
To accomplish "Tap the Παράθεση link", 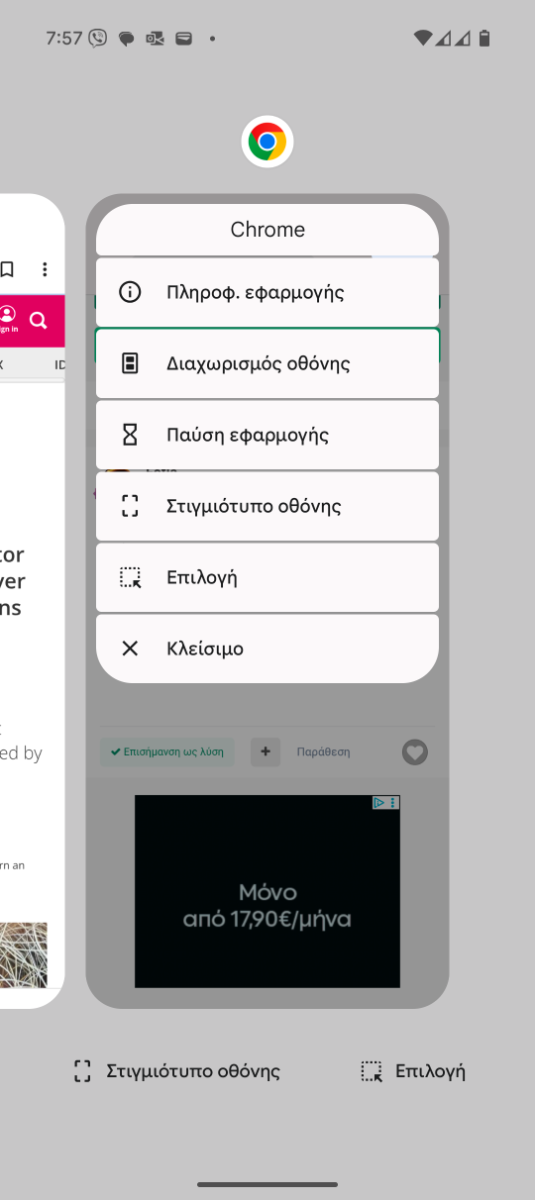I will click(x=323, y=752).
